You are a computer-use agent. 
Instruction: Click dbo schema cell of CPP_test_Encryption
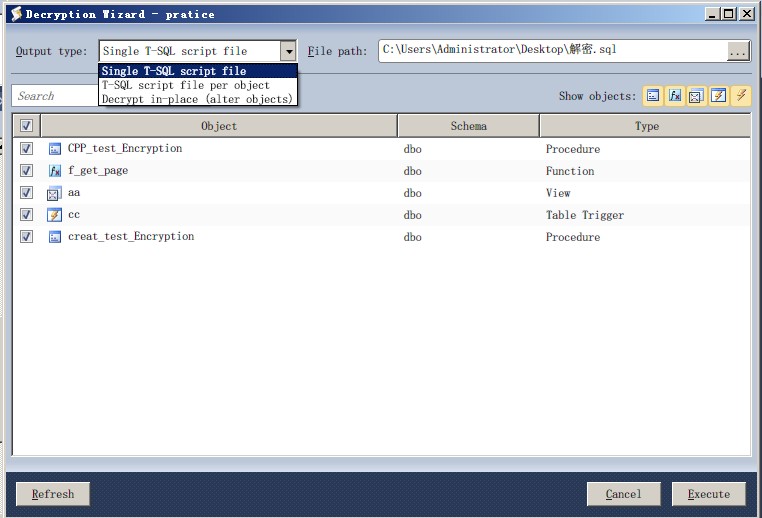412,149
